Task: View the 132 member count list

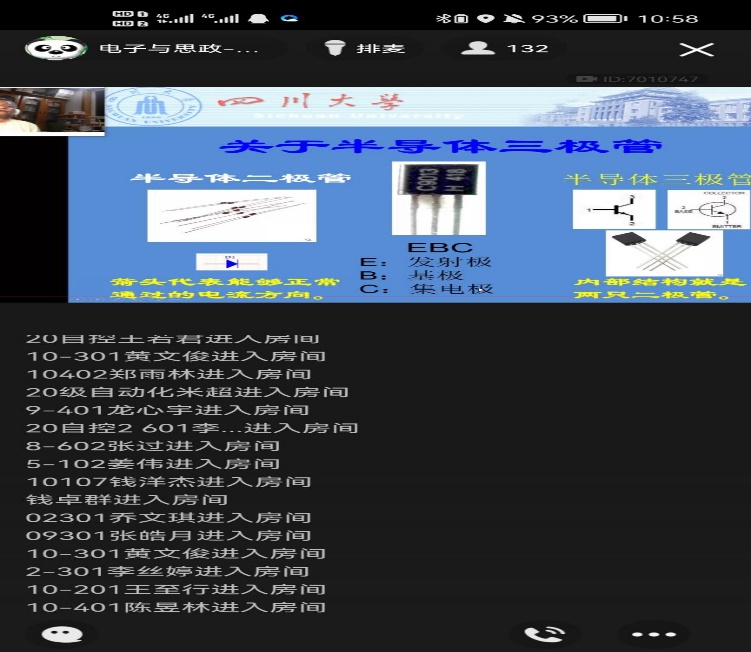Action: coord(527,48)
